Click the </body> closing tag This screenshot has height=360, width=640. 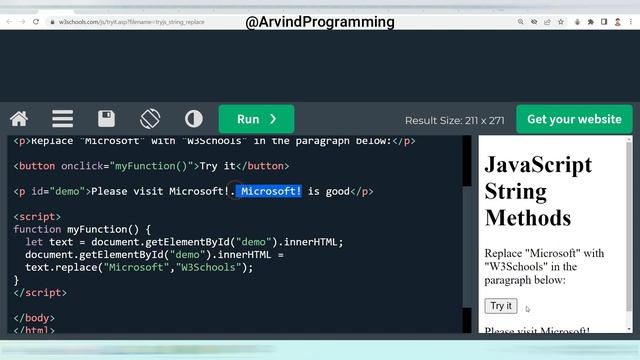tap(34, 318)
